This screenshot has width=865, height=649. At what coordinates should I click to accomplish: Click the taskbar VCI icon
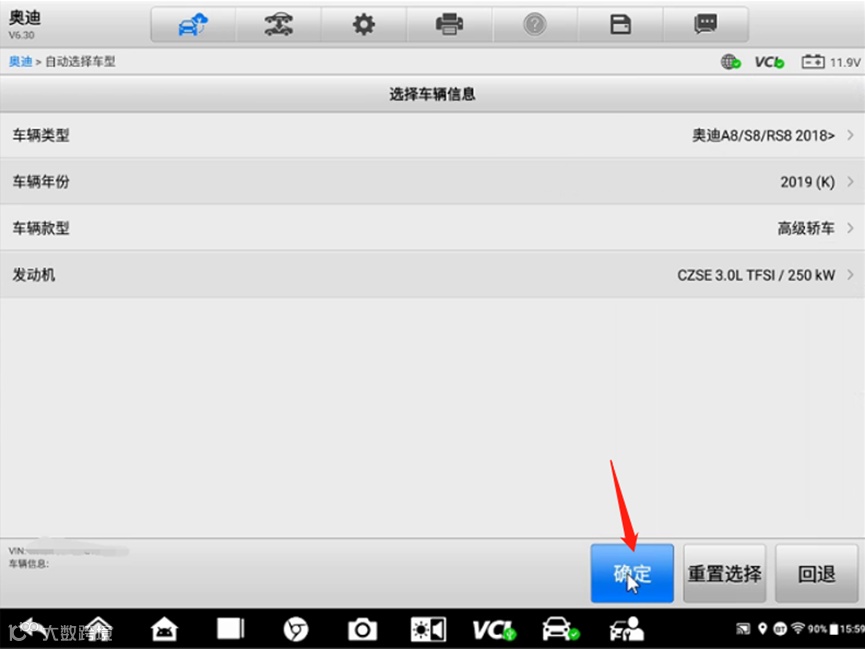pyautogui.click(x=494, y=630)
